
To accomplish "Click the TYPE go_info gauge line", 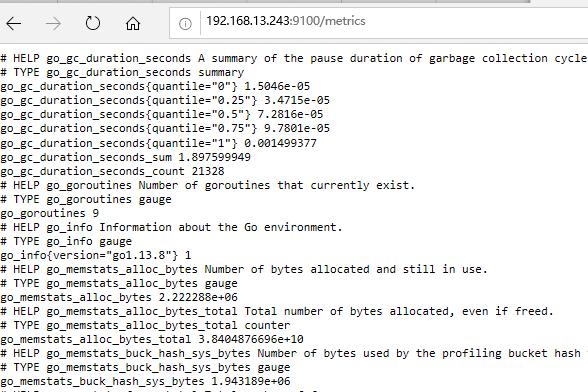I will pos(66,241).
